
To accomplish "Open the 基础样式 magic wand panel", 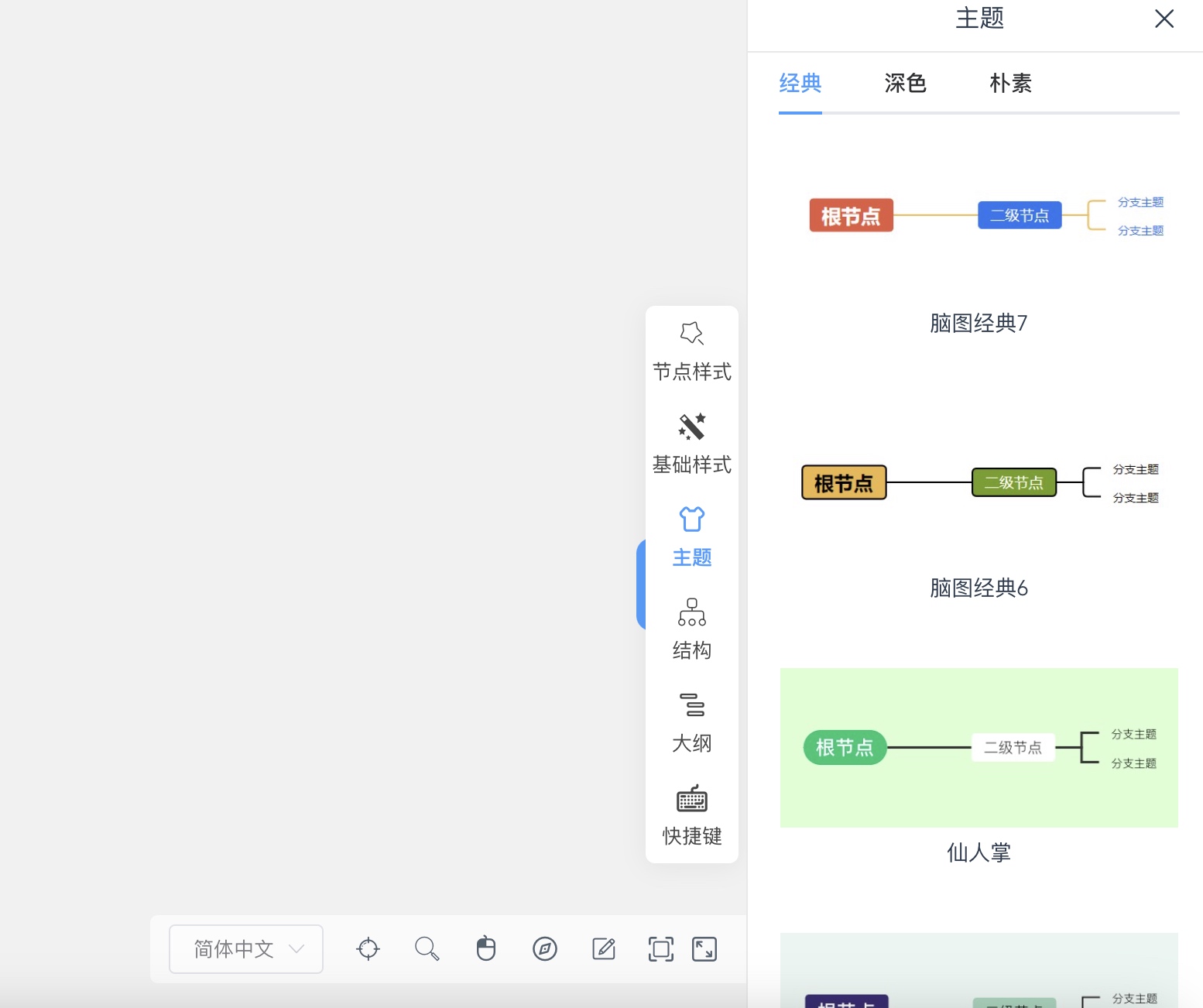I will click(691, 445).
